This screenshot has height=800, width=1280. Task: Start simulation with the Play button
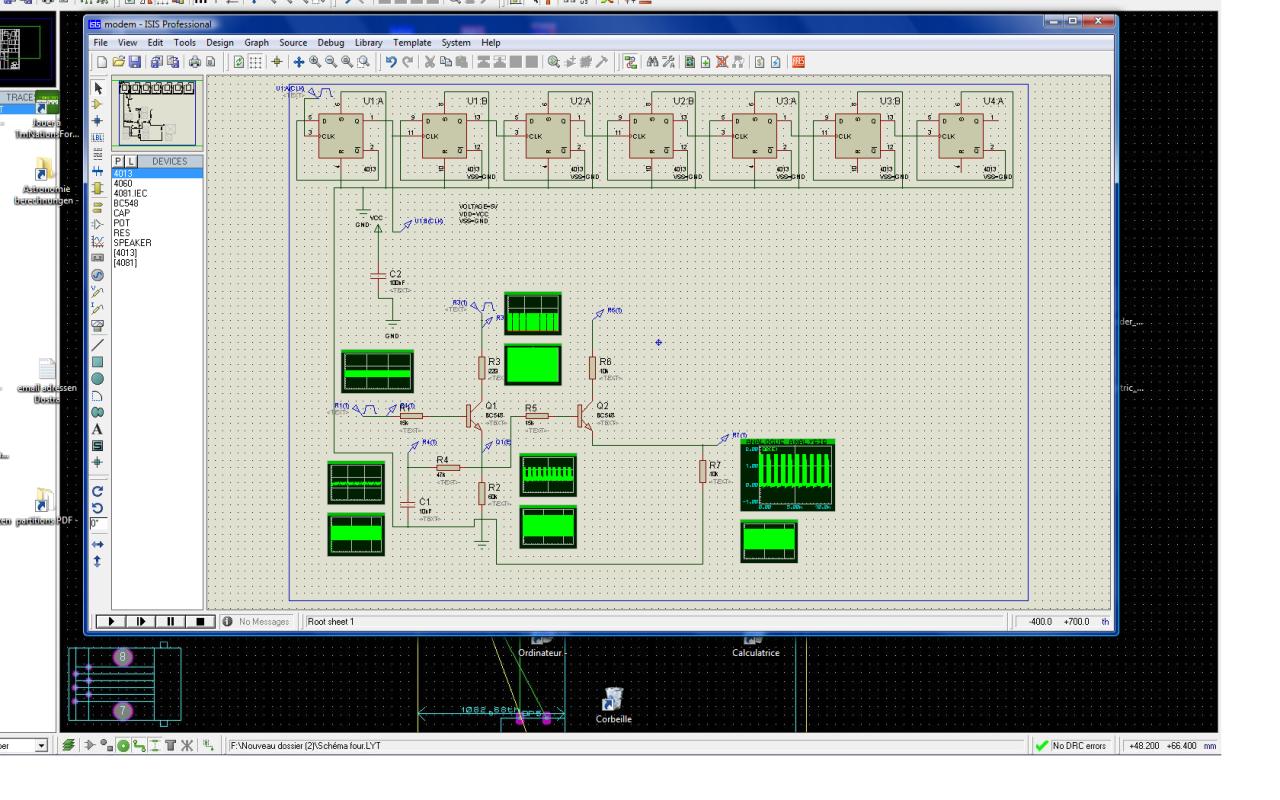(x=110, y=622)
